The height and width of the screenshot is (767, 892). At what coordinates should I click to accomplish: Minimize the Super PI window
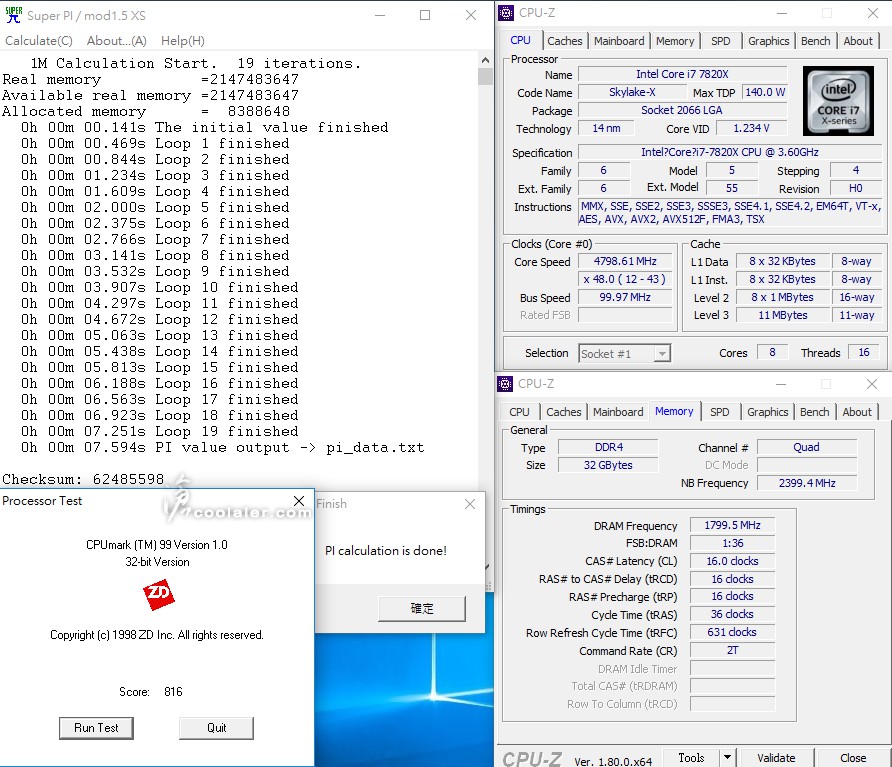point(380,15)
